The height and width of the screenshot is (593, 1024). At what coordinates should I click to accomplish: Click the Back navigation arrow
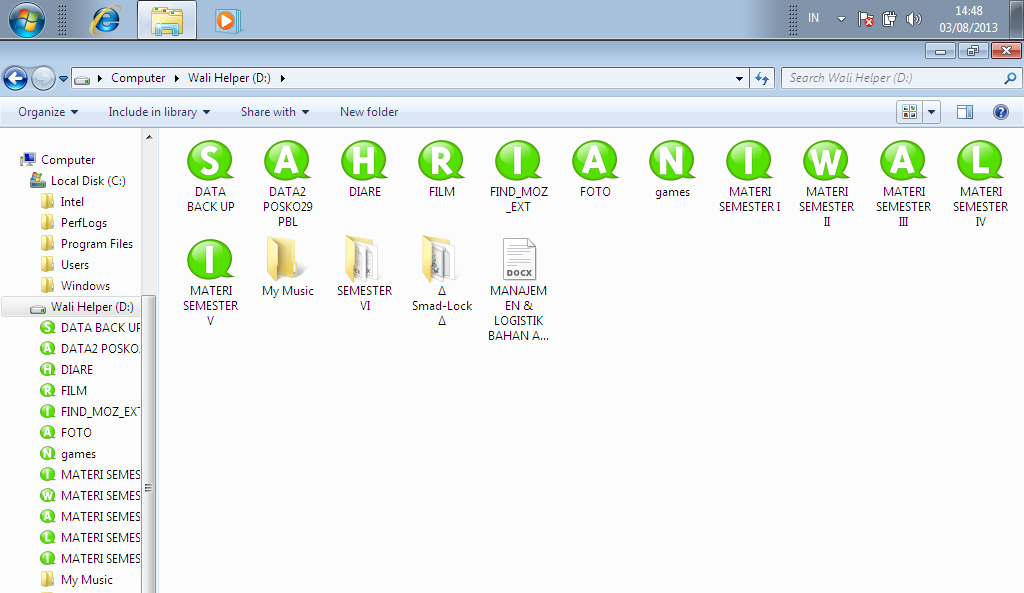click(x=16, y=78)
